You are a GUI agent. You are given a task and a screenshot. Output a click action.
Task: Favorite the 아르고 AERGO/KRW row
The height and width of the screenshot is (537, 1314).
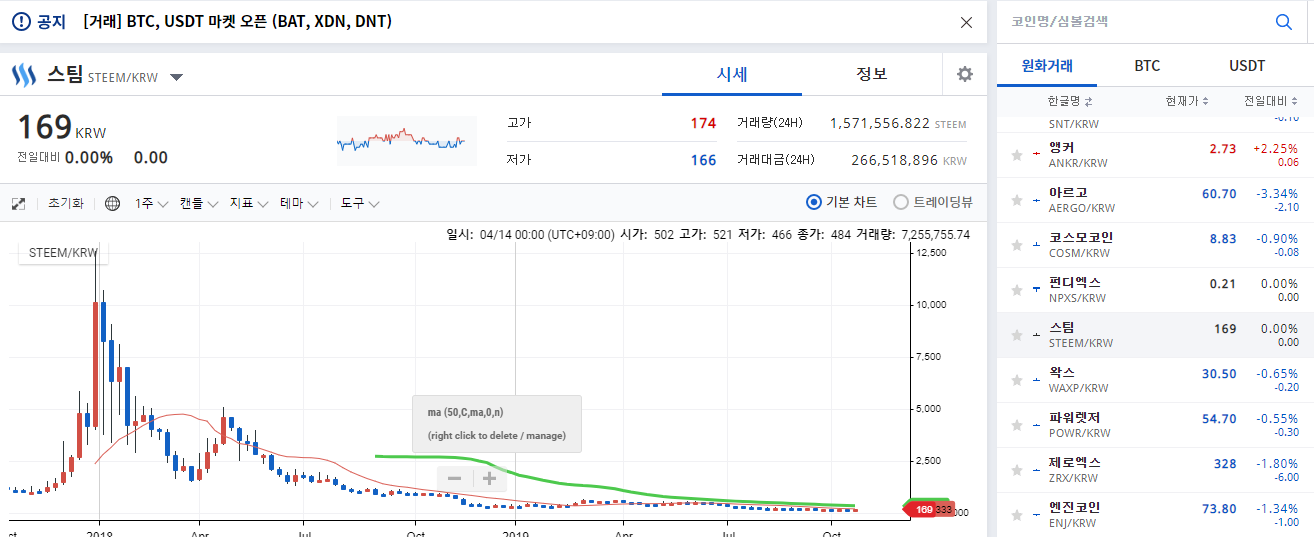(x=1017, y=200)
